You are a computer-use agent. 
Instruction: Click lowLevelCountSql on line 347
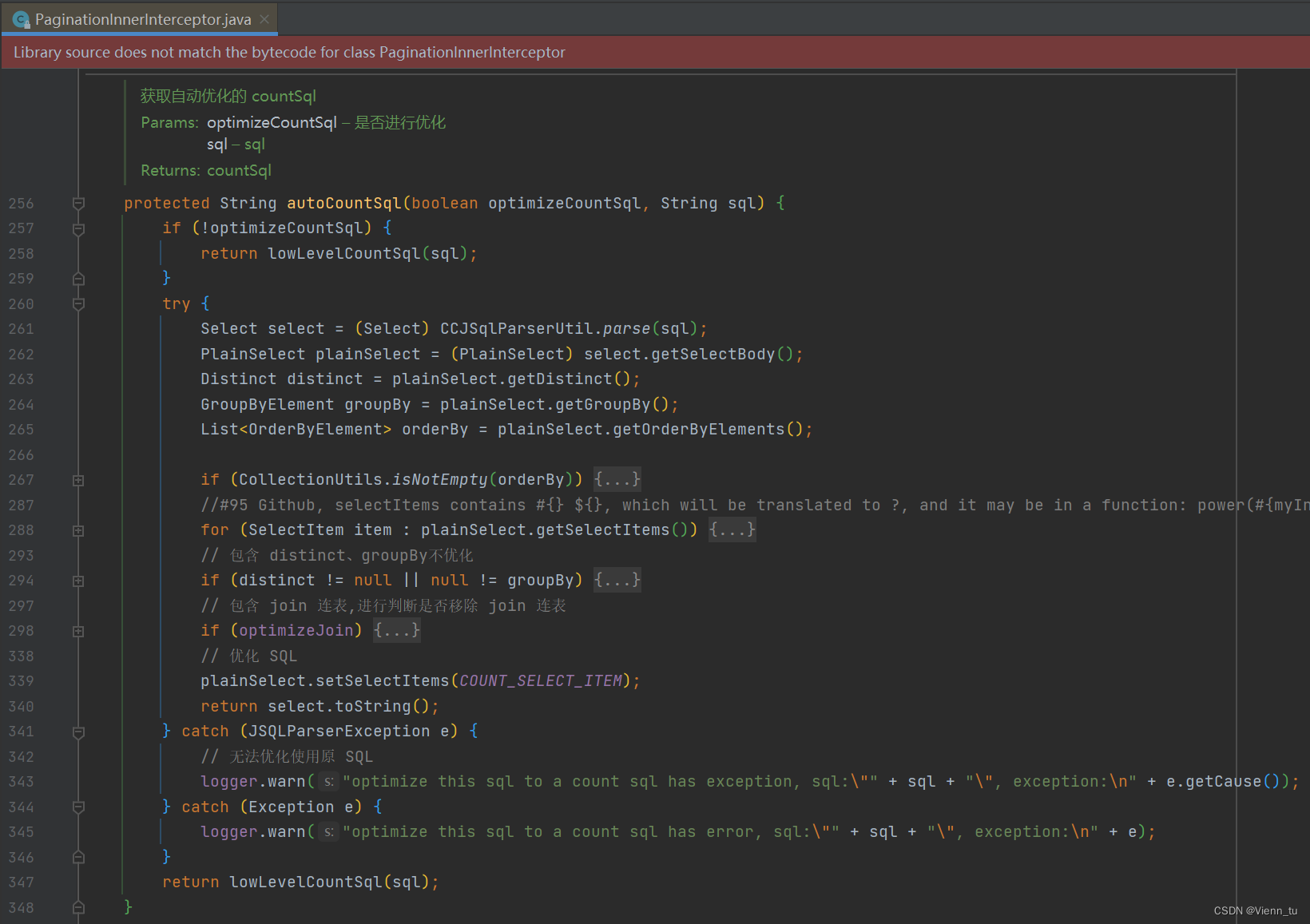click(x=306, y=882)
